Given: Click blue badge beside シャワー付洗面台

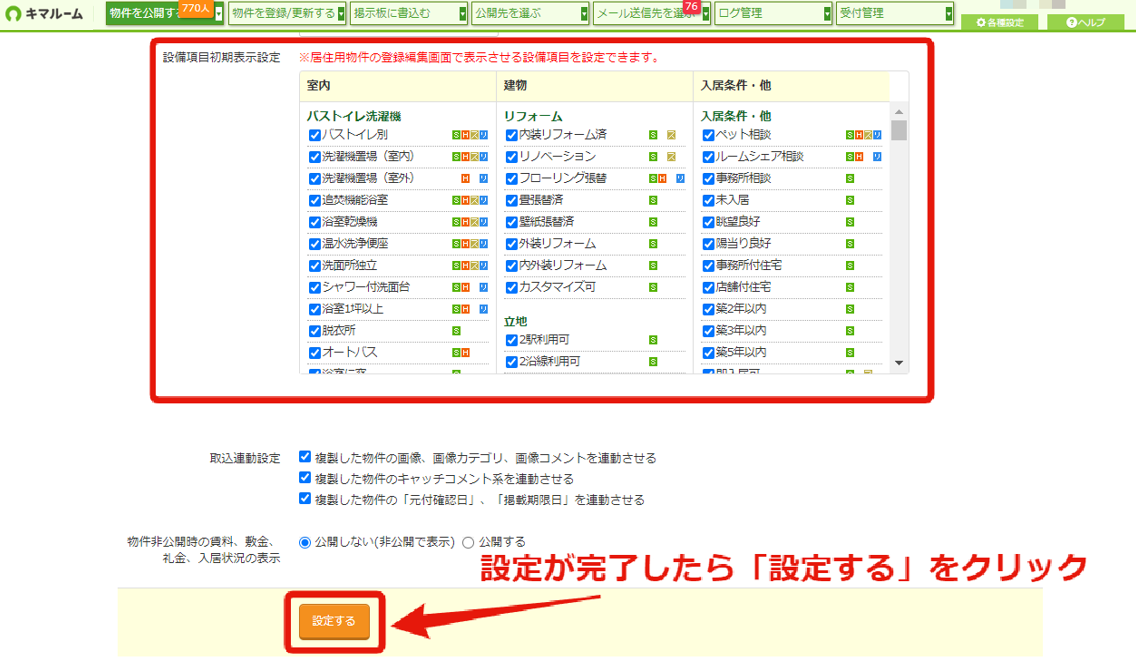Looking at the screenshot, I should click(x=483, y=287).
